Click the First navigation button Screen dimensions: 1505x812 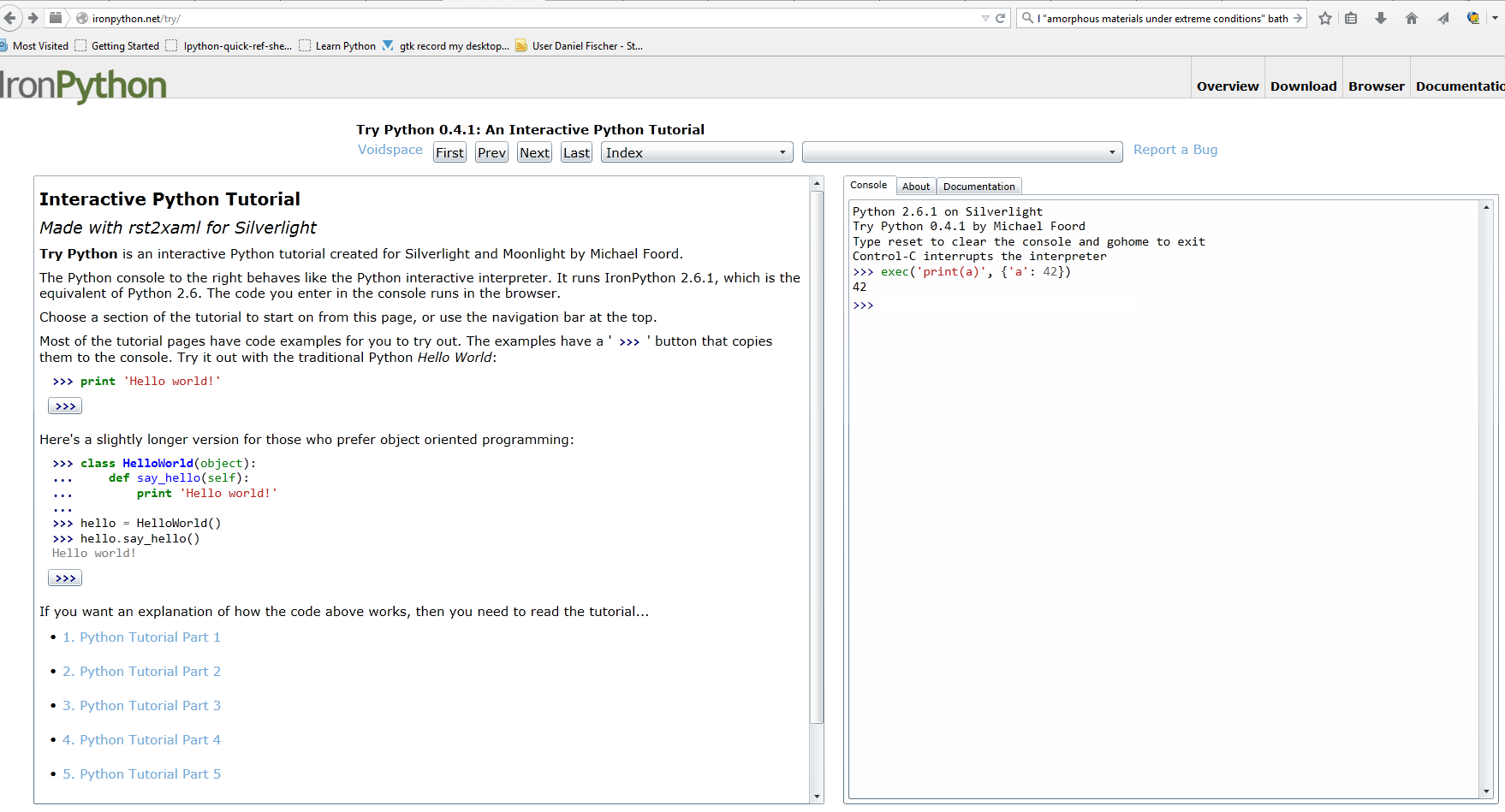[449, 152]
